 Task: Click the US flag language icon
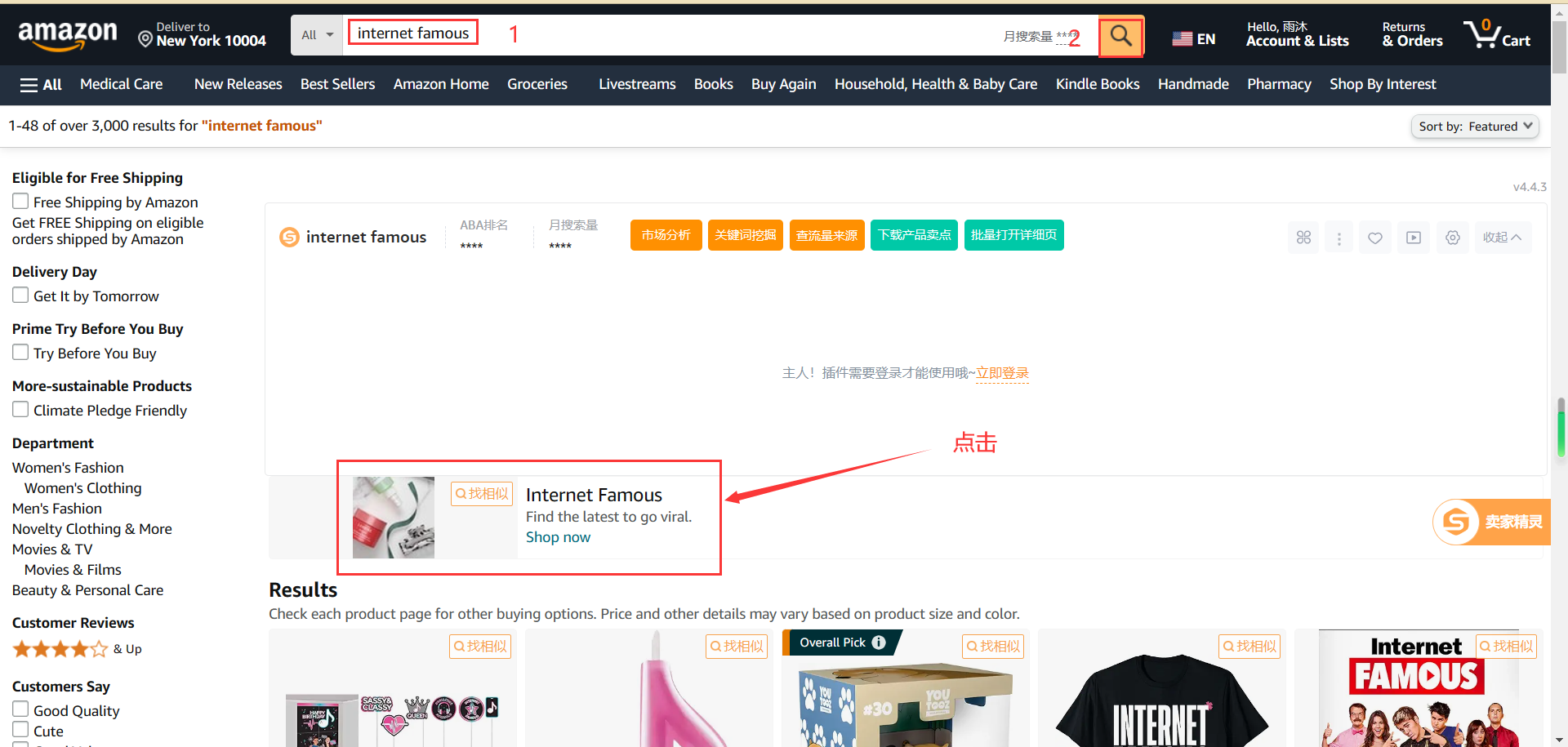(x=1182, y=38)
